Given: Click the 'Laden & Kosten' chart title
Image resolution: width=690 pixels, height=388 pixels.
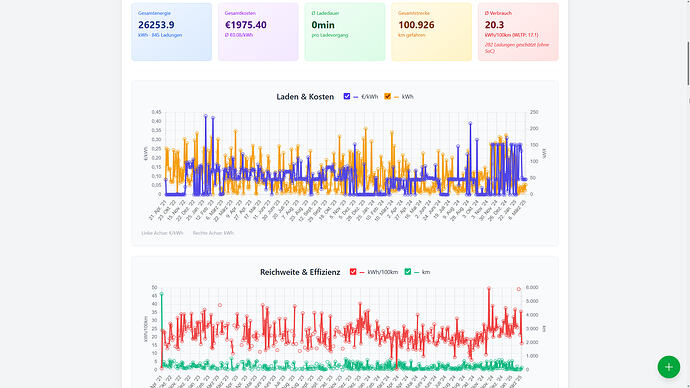Looking at the screenshot, I should tap(305, 97).
